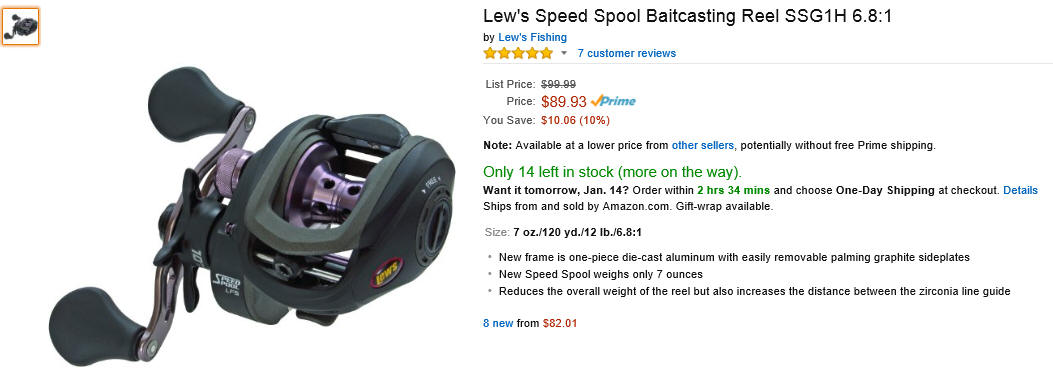Click the Prime logo next to the price
Image resolution: width=1053 pixels, height=377 pixels.
tap(613, 101)
